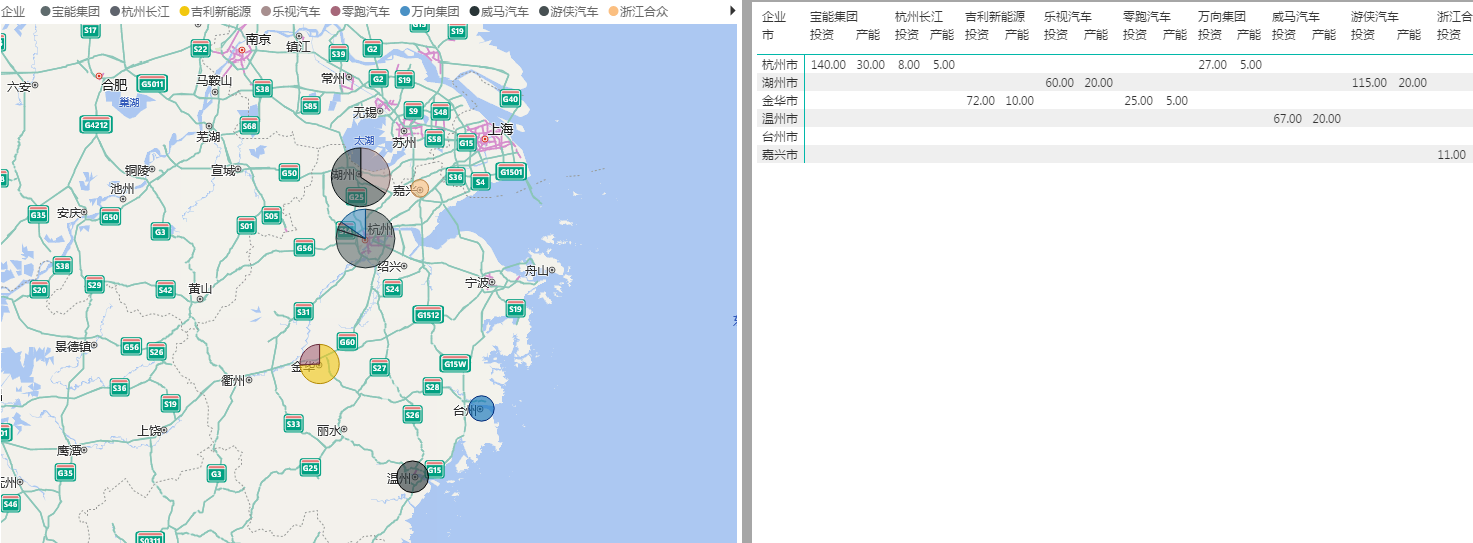Click the 140.00 investment cell
Viewport: 1473px width, 543px height.
(x=828, y=65)
